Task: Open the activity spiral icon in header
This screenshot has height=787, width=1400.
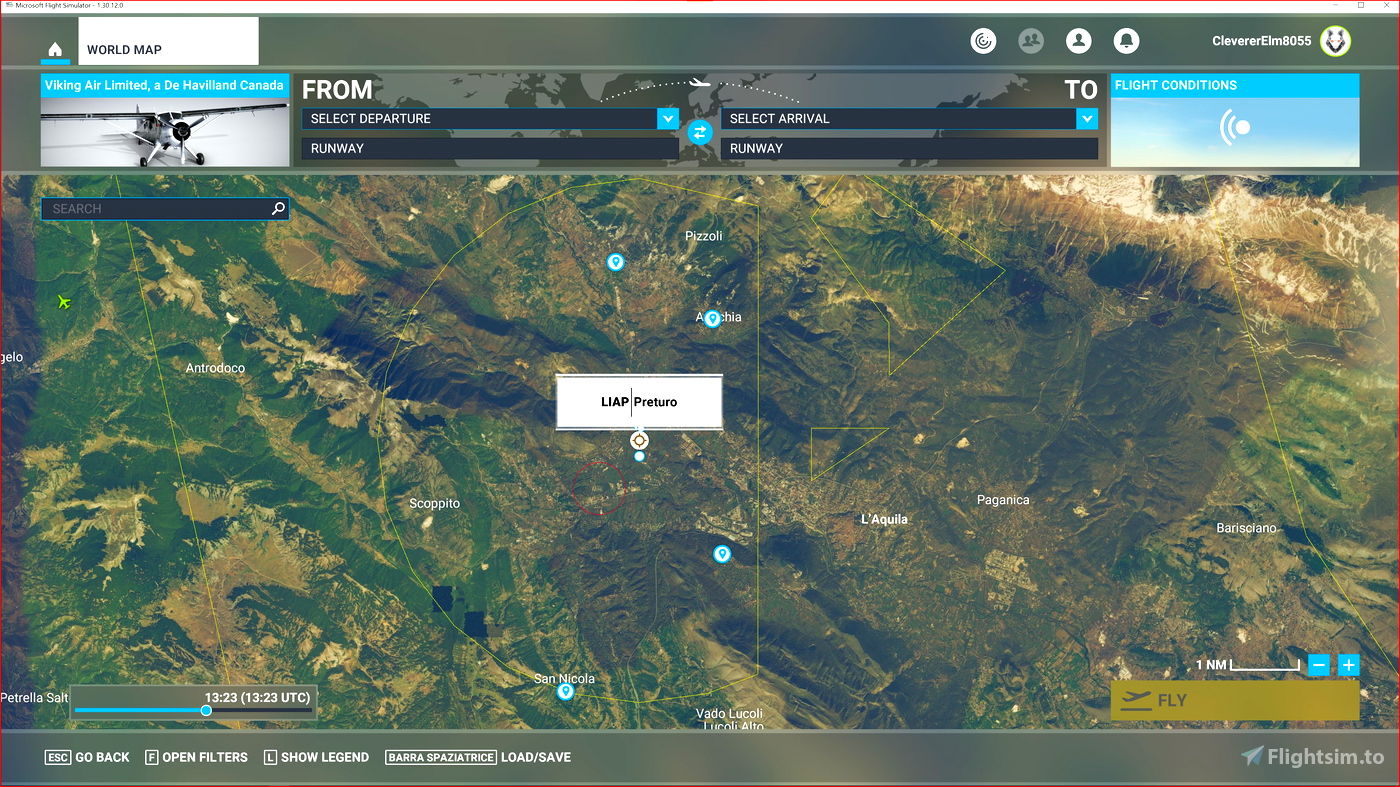Action: click(984, 41)
